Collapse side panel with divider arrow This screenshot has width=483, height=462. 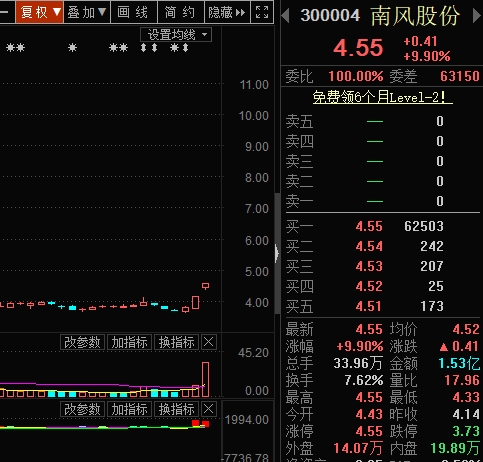click(x=277, y=253)
